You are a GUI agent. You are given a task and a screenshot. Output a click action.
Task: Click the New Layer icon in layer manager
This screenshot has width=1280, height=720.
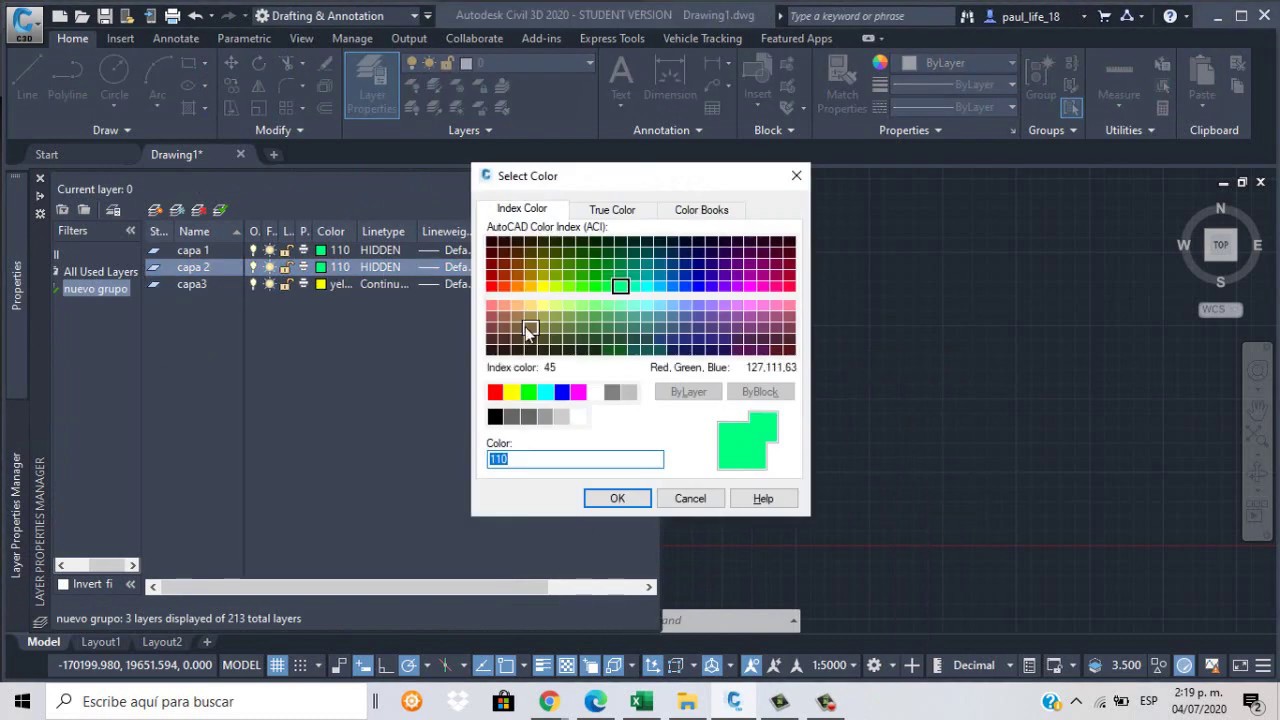[x=155, y=210]
